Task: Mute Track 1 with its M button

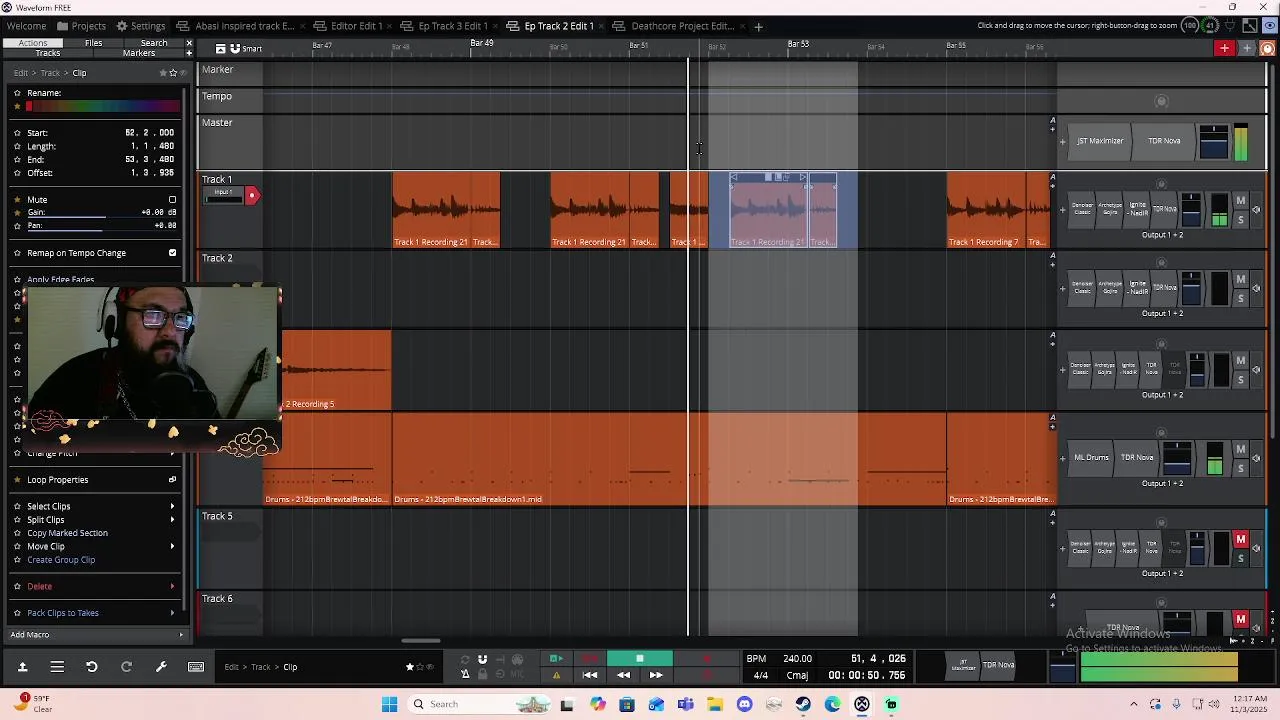Action: click(x=1241, y=201)
